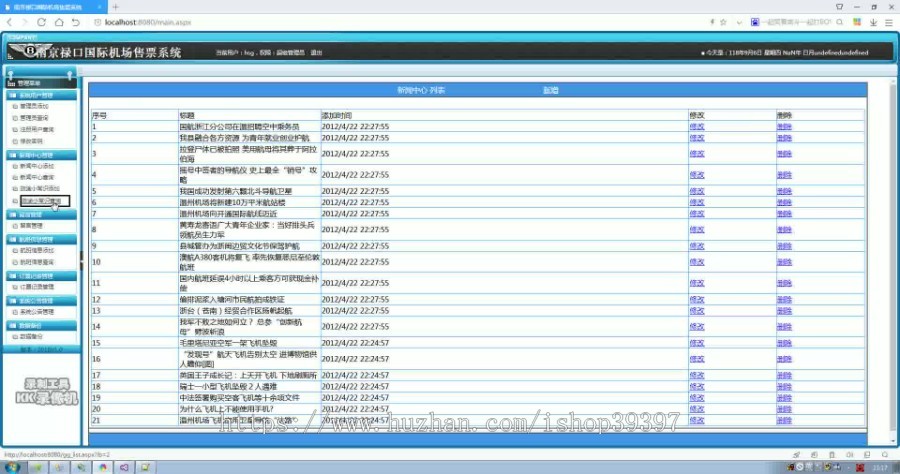
Task: Open the 系统公告管理 sub-item in the sidebar
Action: [x=37, y=312]
